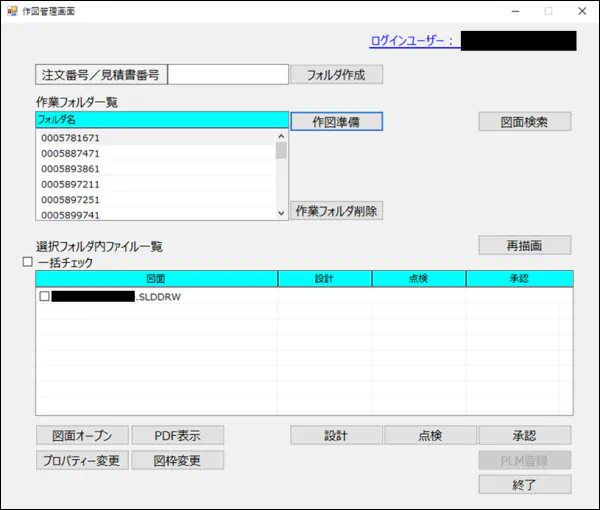The image size is (600, 510).
Task: Click the 図面オープン button
Action: (82, 435)
